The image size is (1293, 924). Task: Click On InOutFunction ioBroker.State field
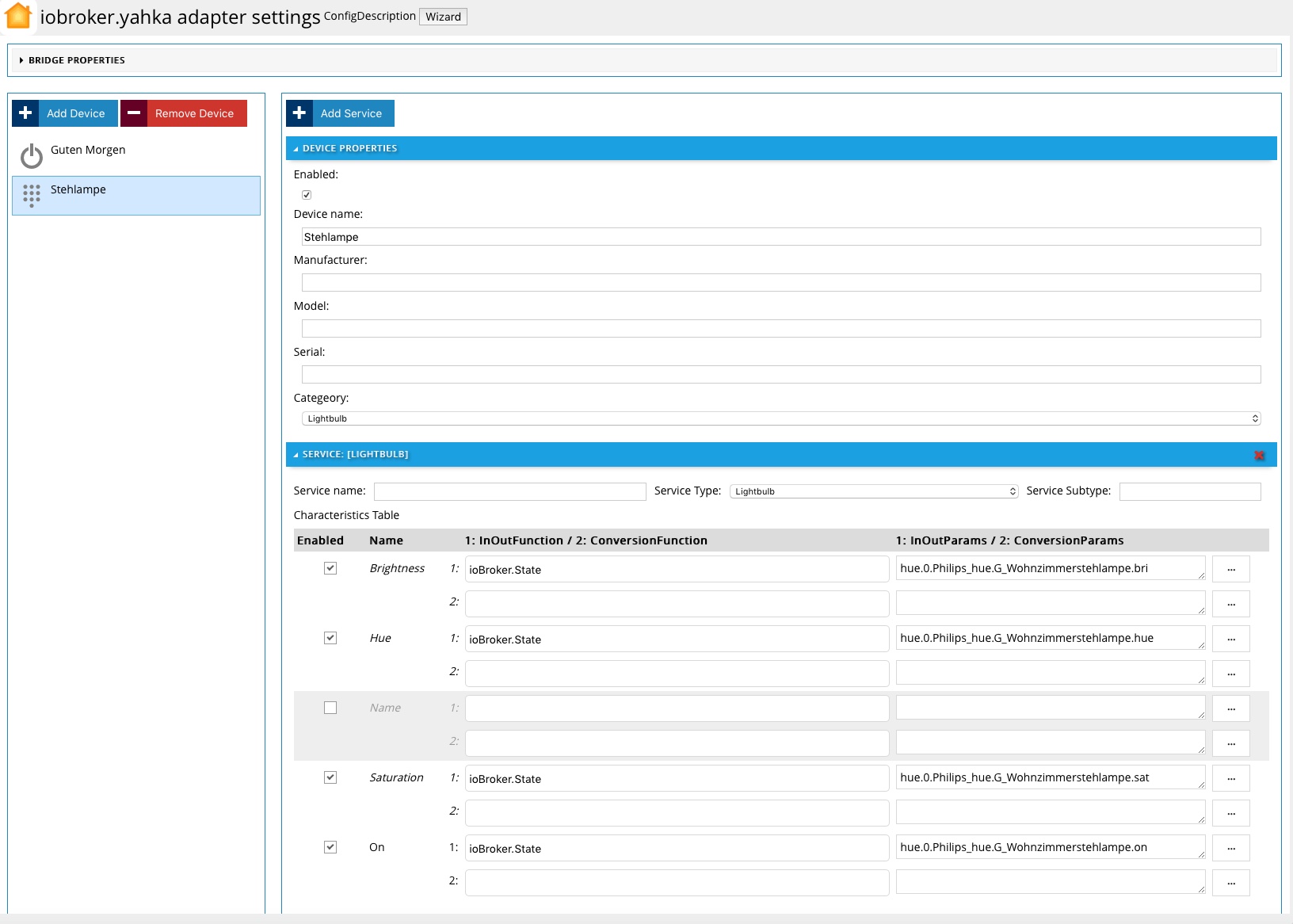(x=677, y=848)
